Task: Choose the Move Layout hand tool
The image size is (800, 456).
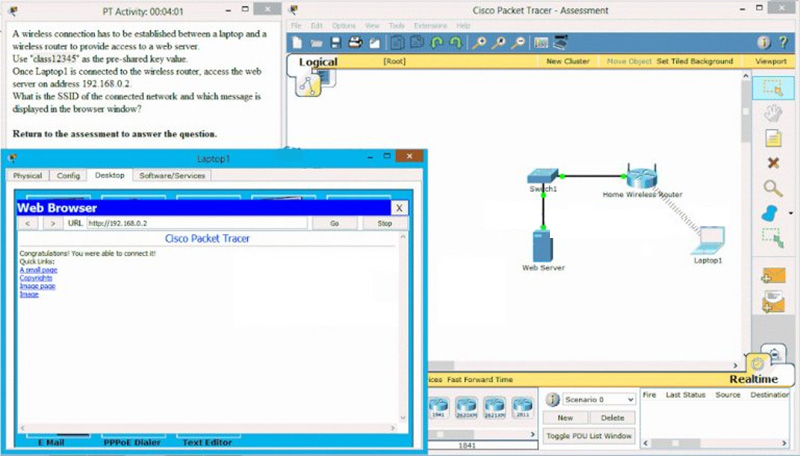Action: point(773,113)
